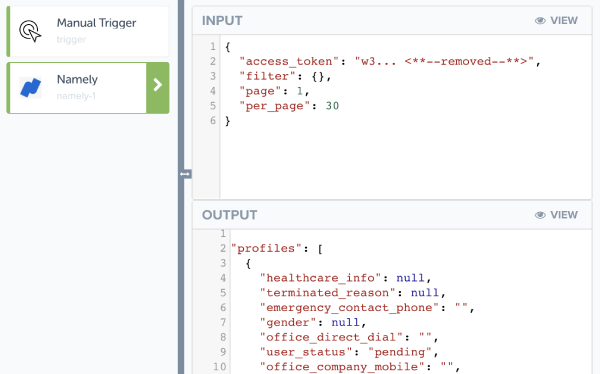This screenshot has height=374, width=600.
Task: Click the Namely blue logo icon
Action: (x=30, y=87)
